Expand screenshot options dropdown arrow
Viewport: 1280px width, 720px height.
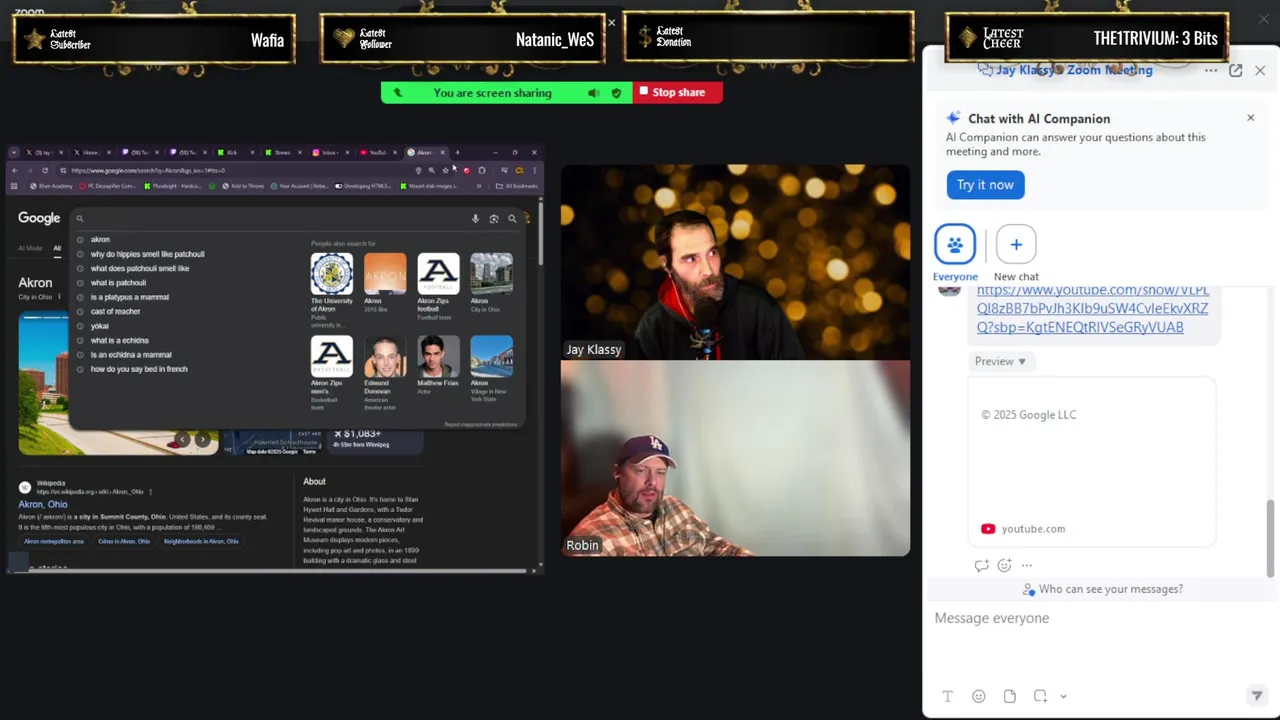click(1063, 696)
